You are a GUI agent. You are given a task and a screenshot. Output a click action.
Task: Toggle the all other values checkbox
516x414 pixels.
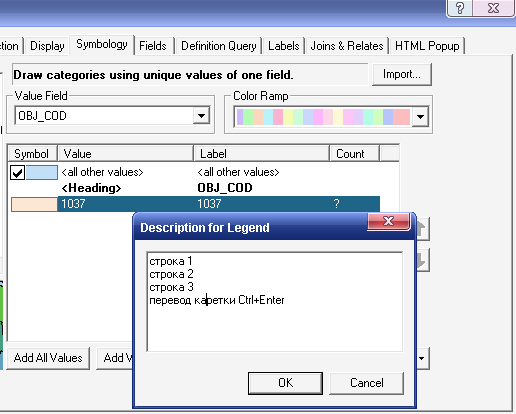(17, 172)
